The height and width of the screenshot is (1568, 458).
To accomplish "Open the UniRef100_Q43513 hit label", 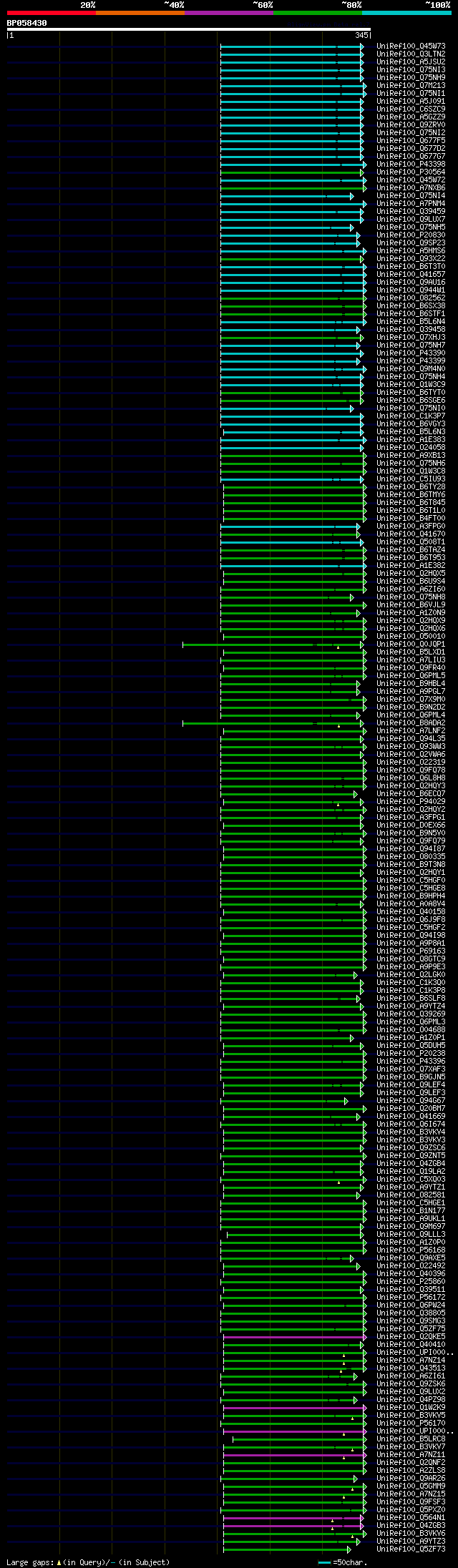I will click(x=411, y=1368).
